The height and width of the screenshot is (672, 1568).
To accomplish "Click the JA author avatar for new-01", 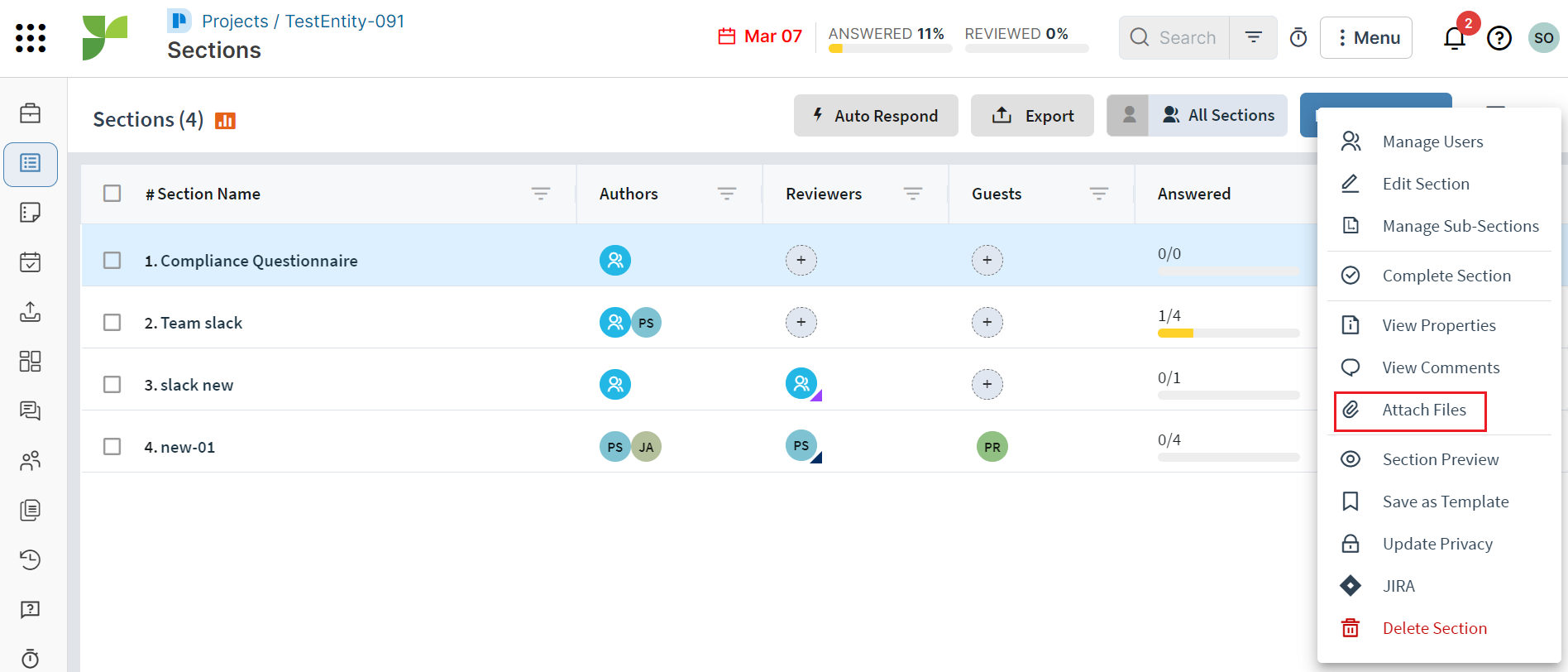I will [x=647, y=447].
